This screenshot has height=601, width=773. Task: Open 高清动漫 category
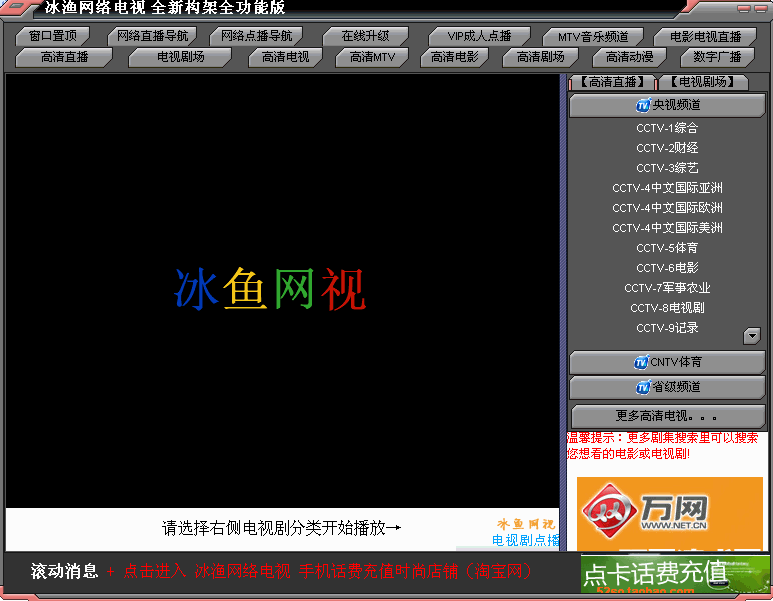tap(630, 57)
